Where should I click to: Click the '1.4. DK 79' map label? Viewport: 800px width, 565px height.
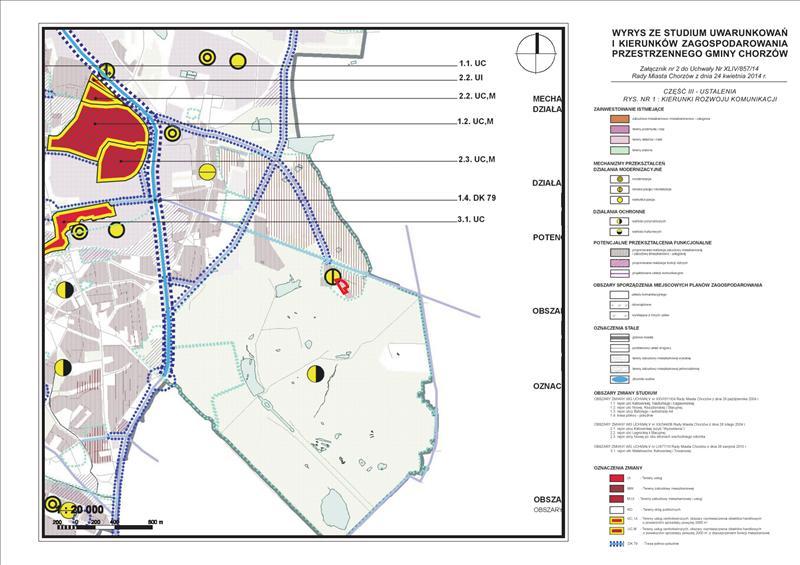pos(477,198)
